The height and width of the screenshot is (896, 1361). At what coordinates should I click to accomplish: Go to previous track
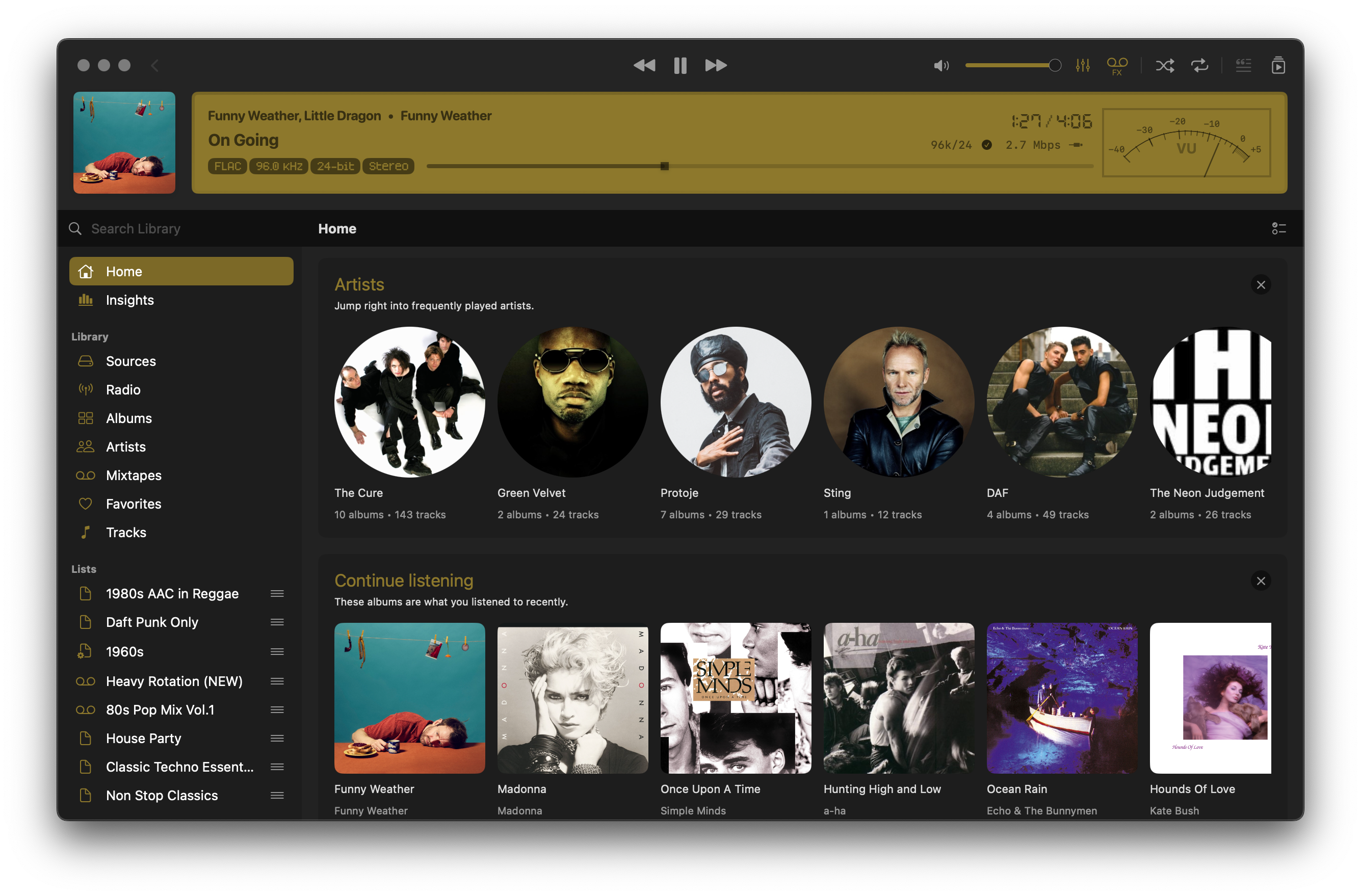(x=644, y=65)
